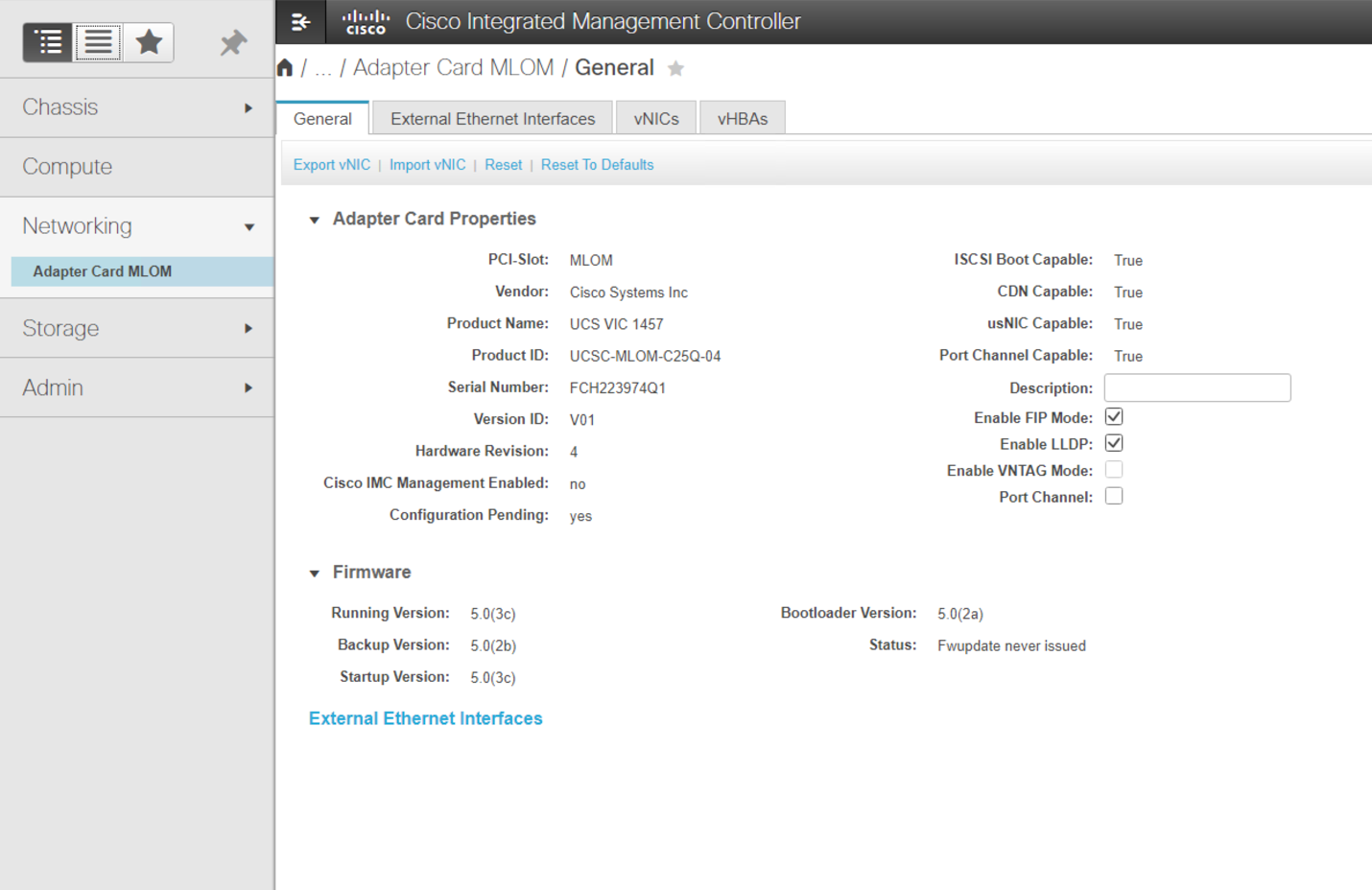Screen dimensions: 1372x890
Task: Open favorites star in navigation pane
Action: tap(149, 42)
